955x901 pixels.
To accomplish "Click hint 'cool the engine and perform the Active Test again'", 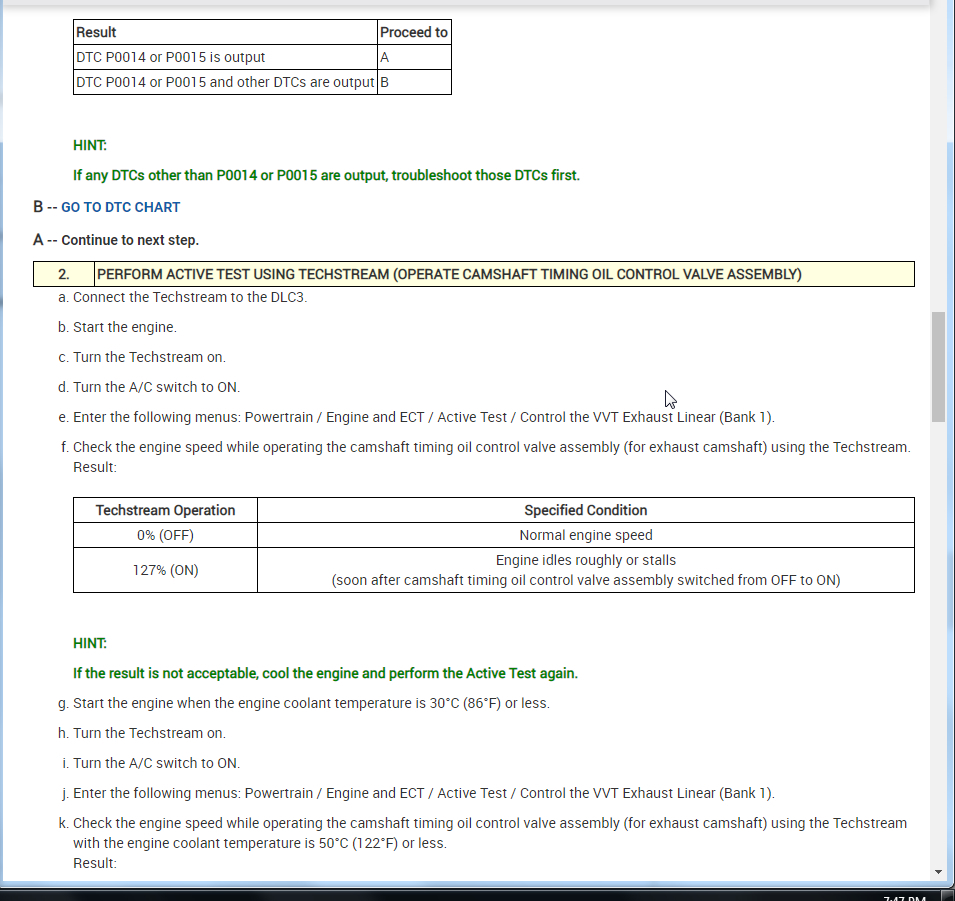I will point(325,673).
